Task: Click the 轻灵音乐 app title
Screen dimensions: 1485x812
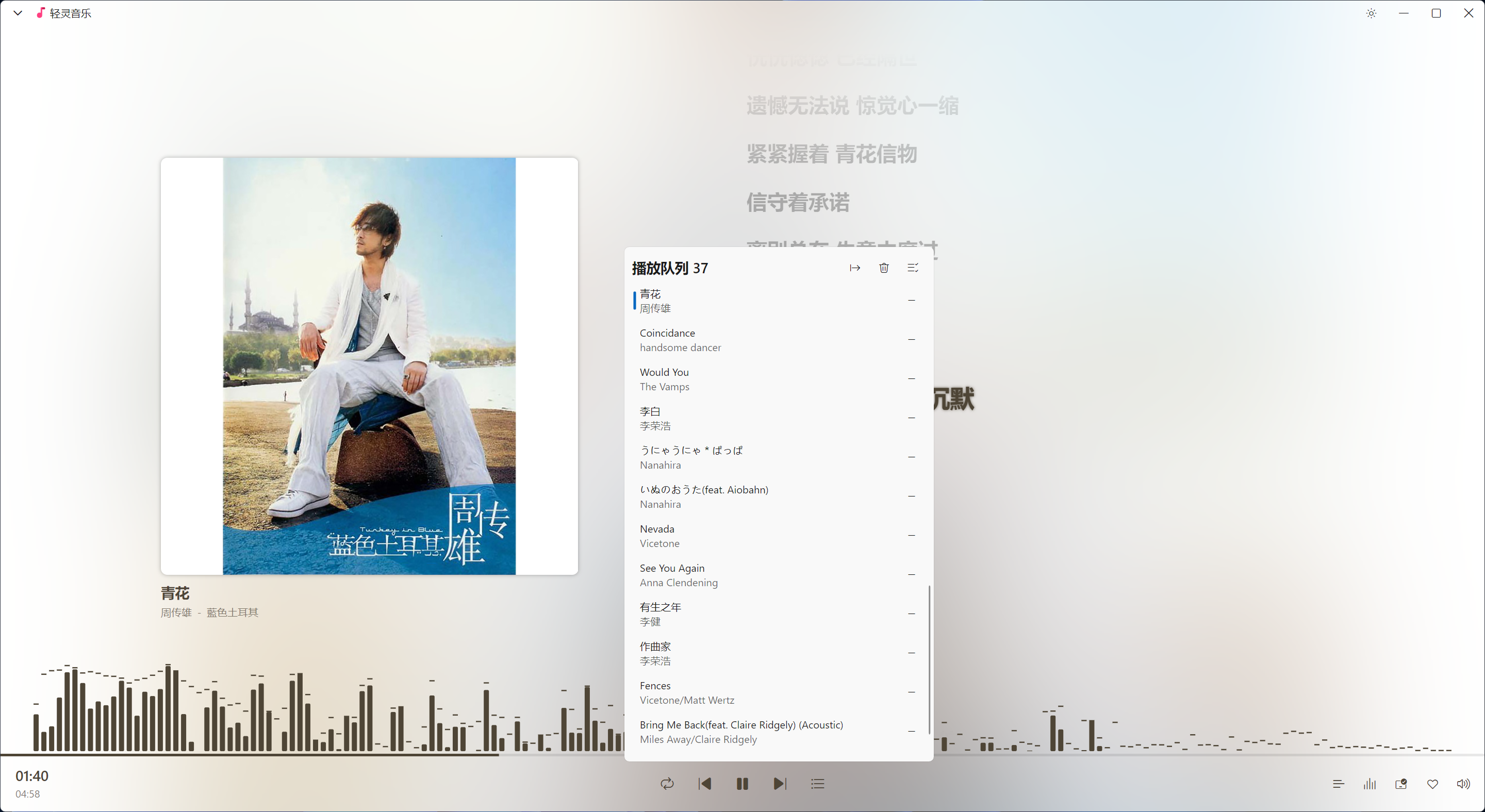Action: click(x=70, y=13)
